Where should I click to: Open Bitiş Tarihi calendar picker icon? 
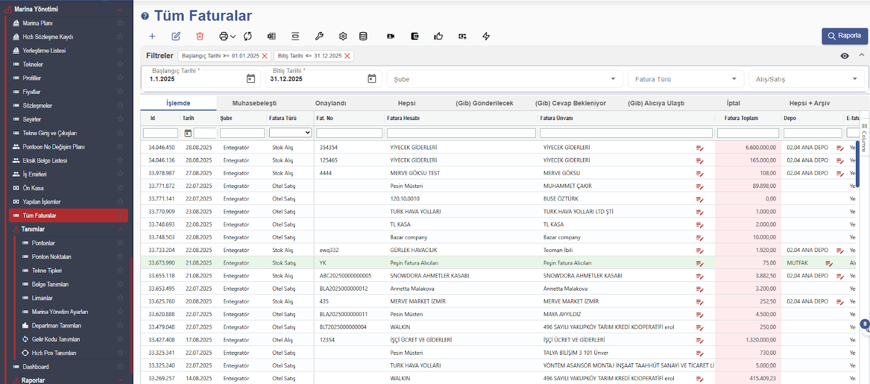(x=372, y=79)
